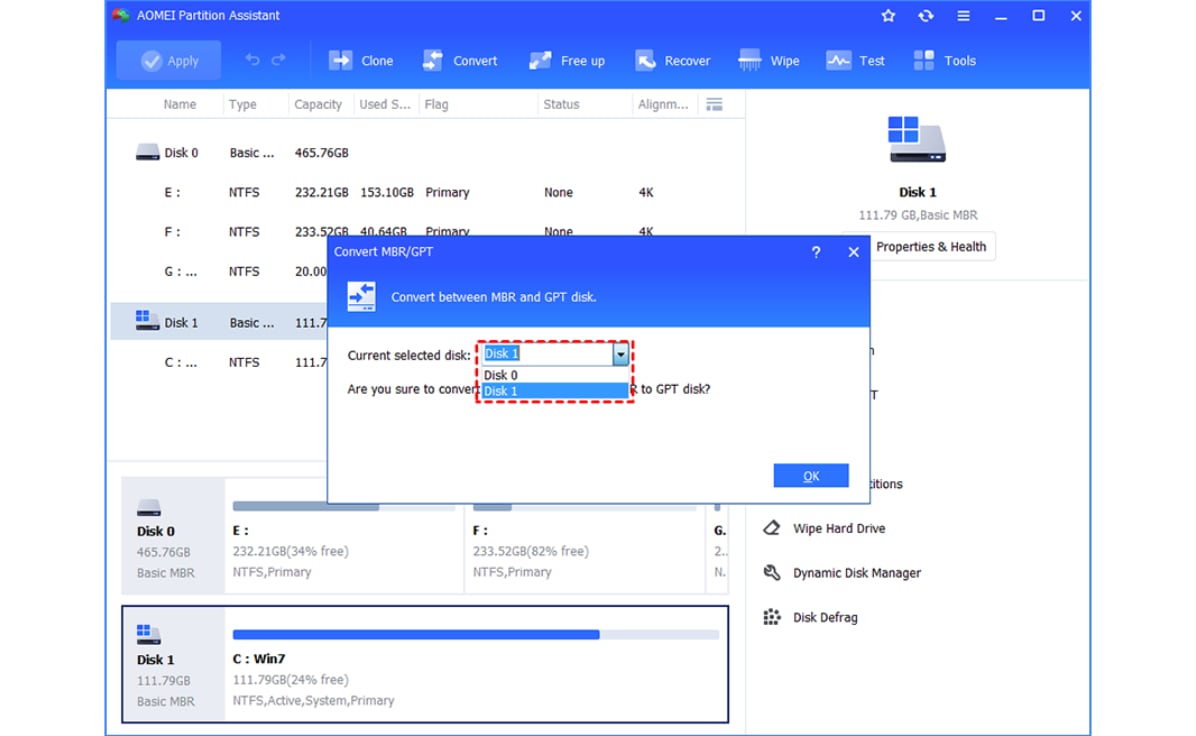Open the Recover tool
This screenshot has height=736, width=1196.
[672, 60]
